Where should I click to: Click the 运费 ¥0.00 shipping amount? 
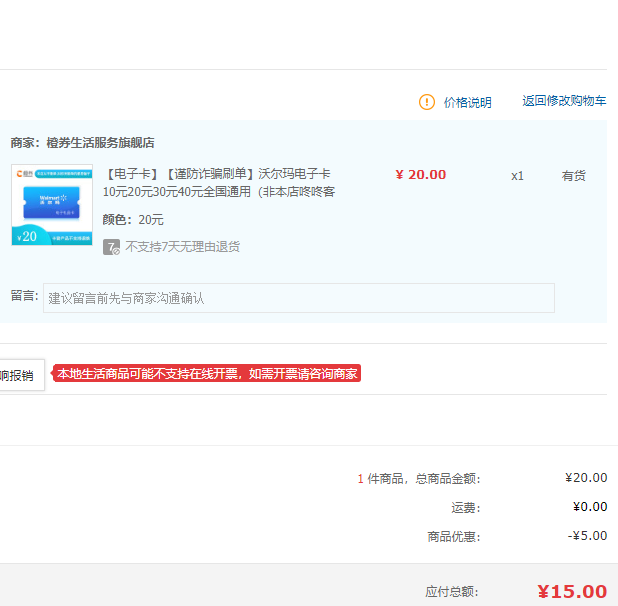point(589,507)
